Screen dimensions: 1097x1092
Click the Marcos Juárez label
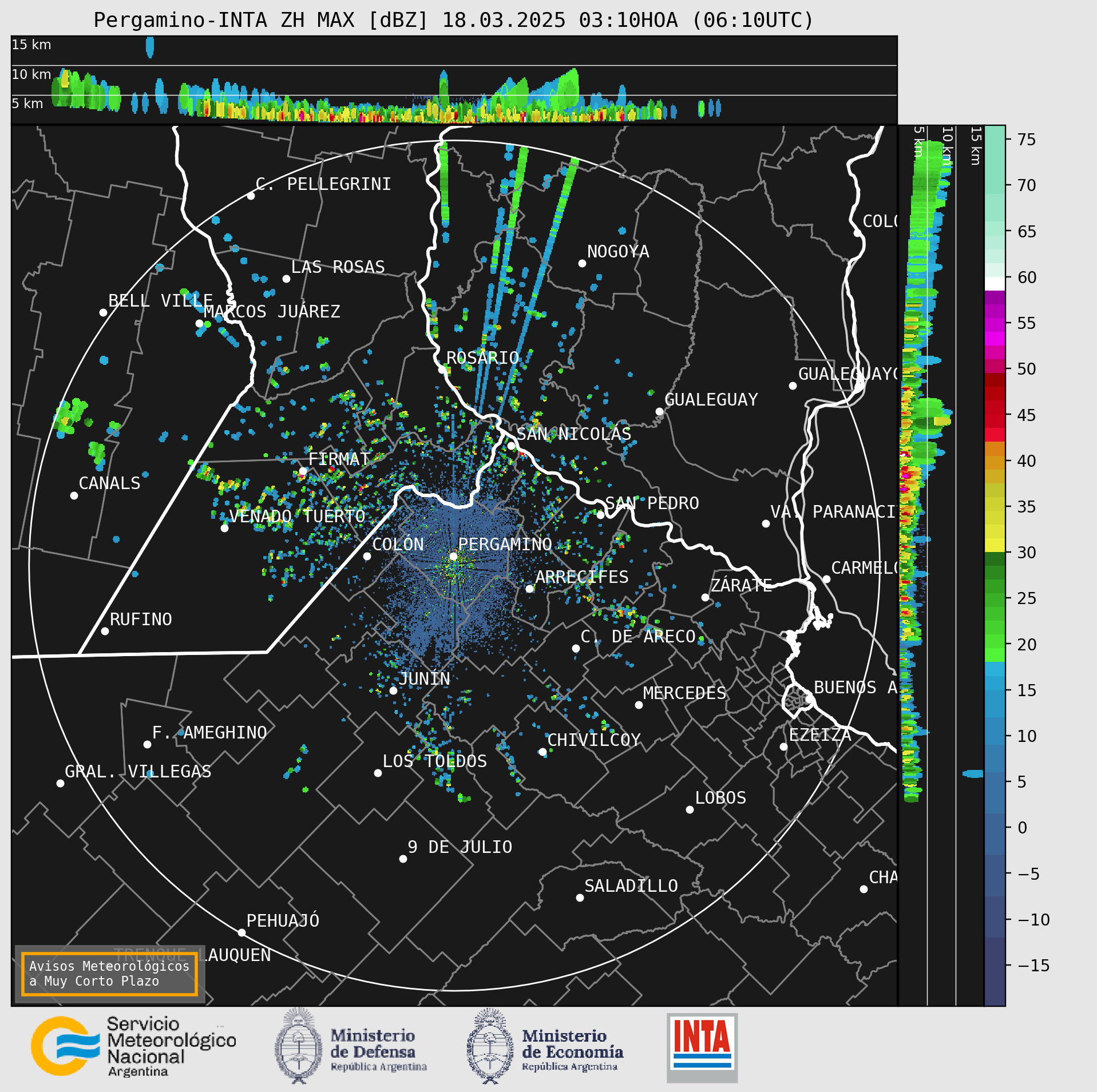click(272, 312)
